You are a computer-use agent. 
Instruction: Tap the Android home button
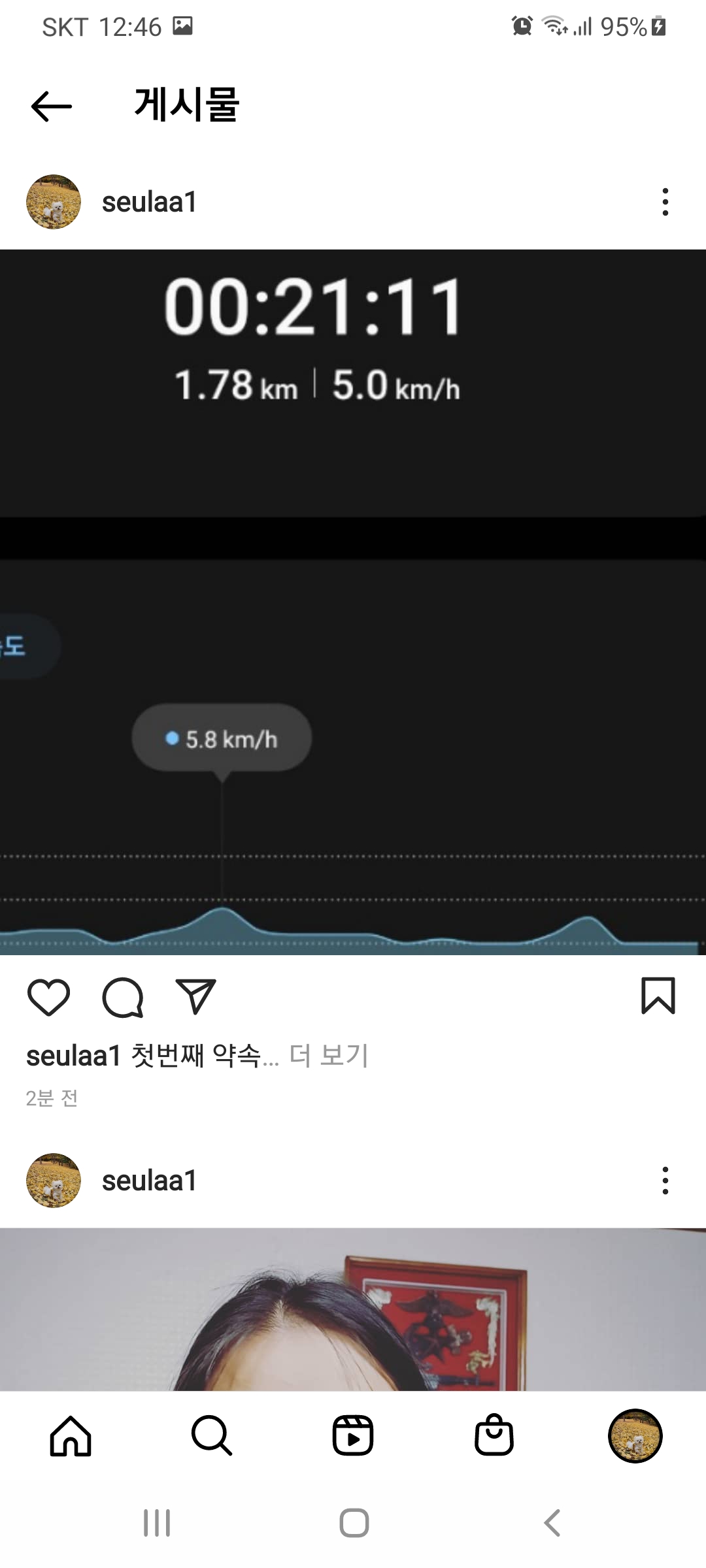(354, 1523)
